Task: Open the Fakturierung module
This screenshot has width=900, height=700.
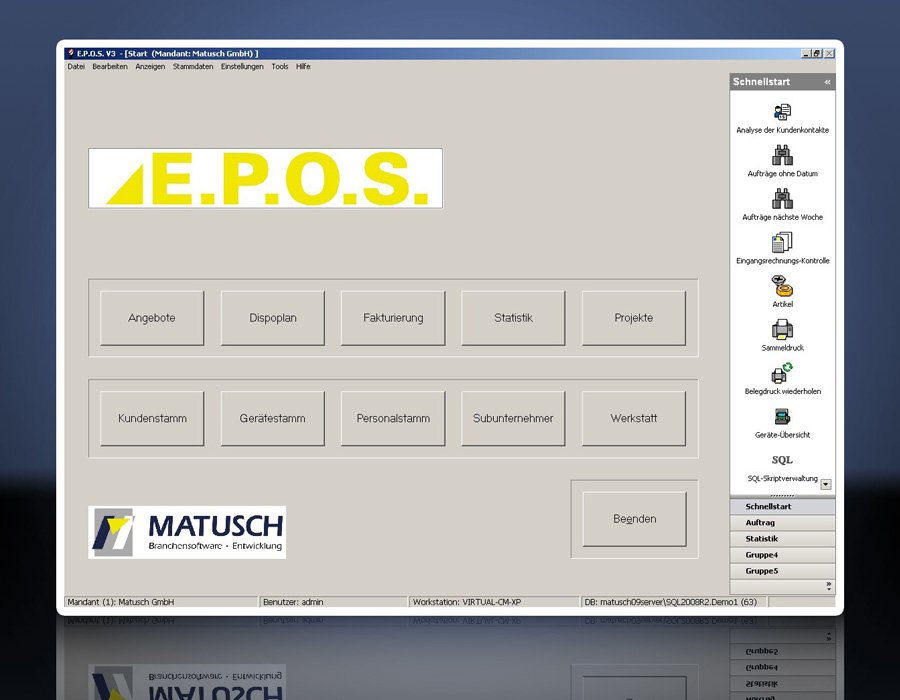Action: point(393,318)
